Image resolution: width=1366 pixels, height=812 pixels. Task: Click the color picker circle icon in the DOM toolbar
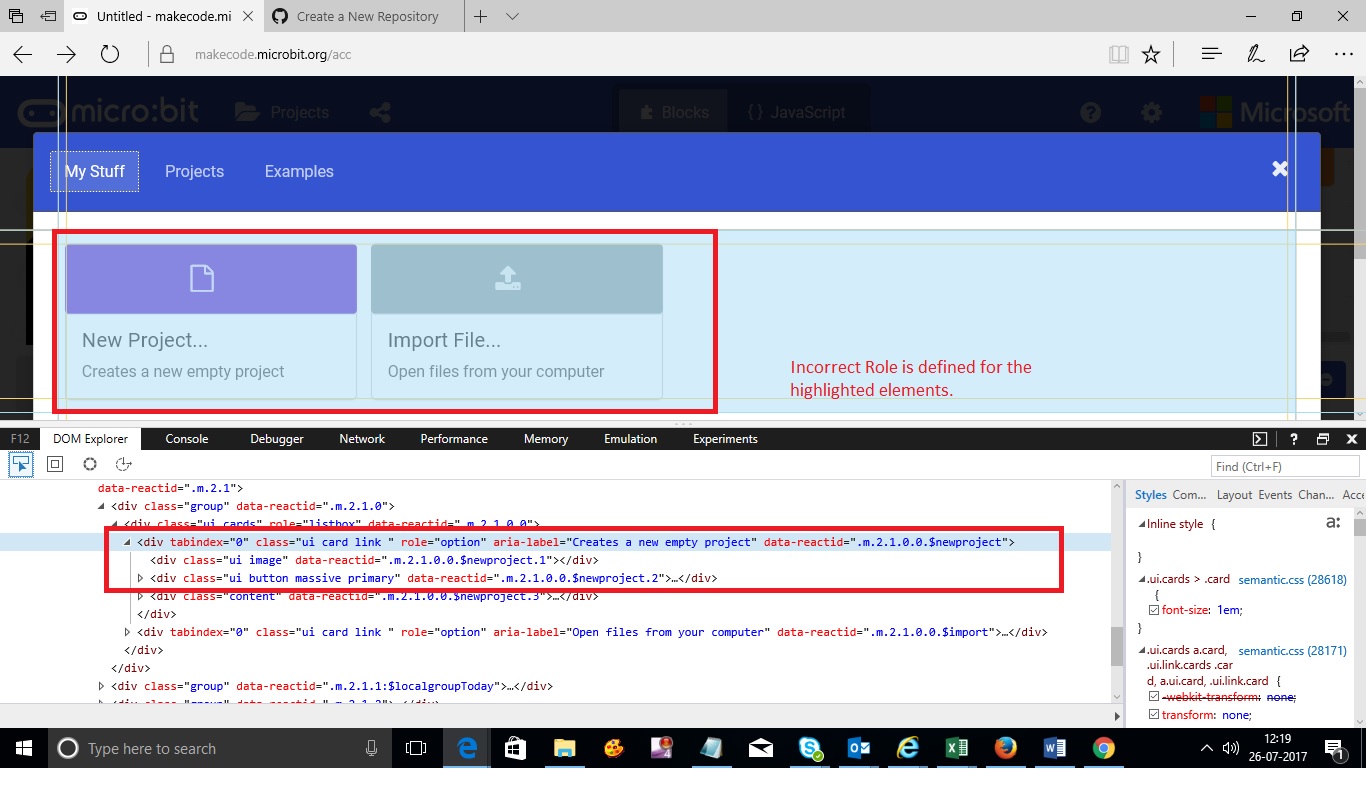tap(90, 464)
